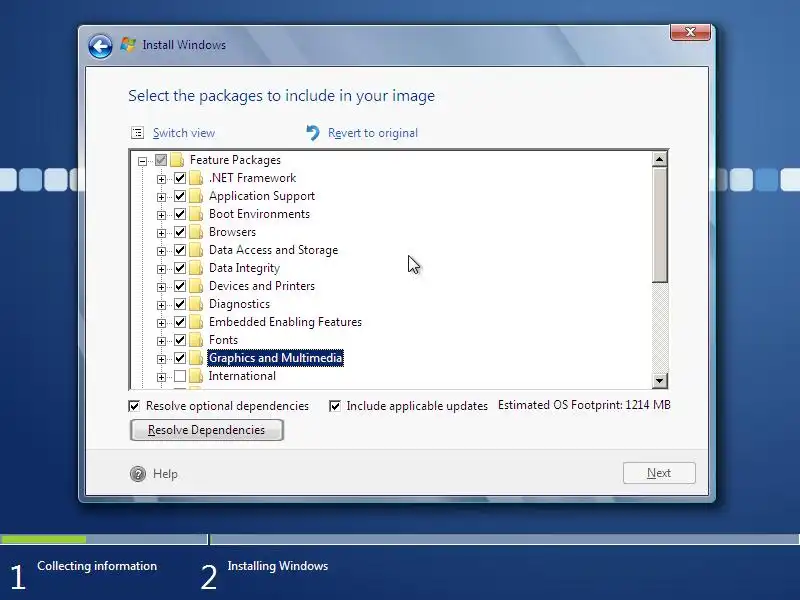Image resolution: width=800 pixels, height=600 pixels.
Task: Expand the Browsers node
Action: 161,233
